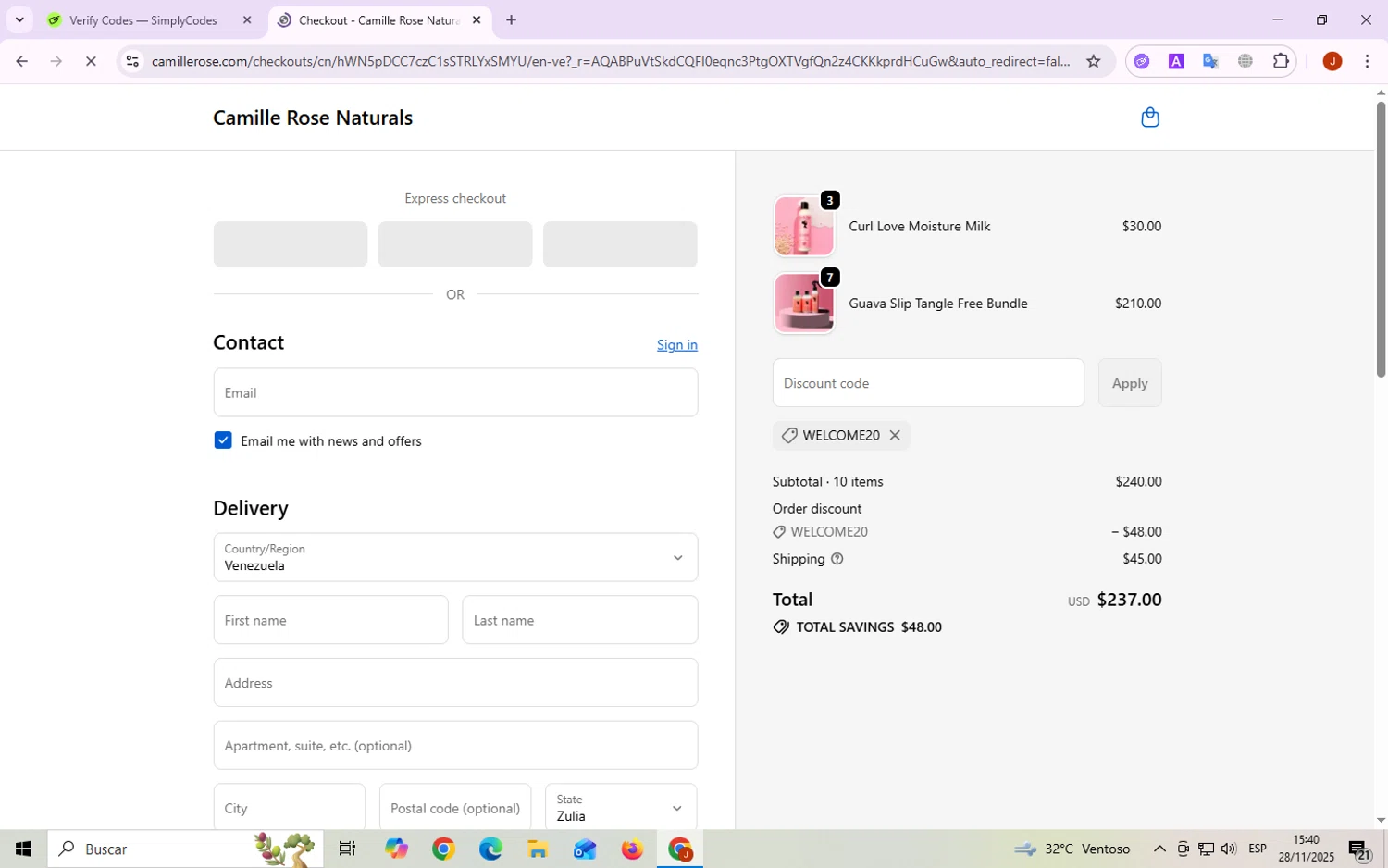Open Firefox from taskbar

(632, 849)
